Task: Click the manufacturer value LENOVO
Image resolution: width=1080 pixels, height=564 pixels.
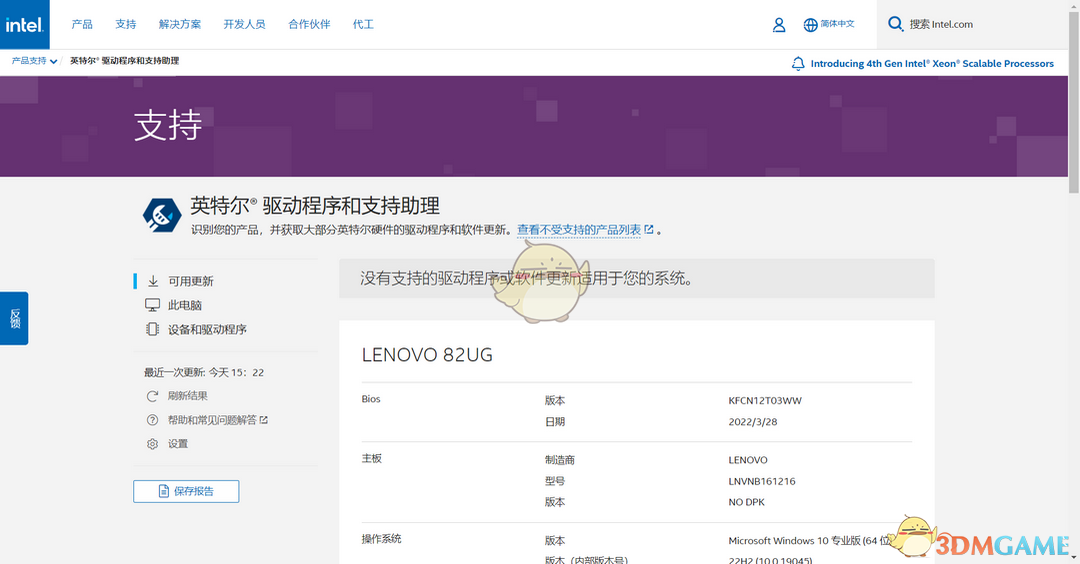Action: pos(748,459)
